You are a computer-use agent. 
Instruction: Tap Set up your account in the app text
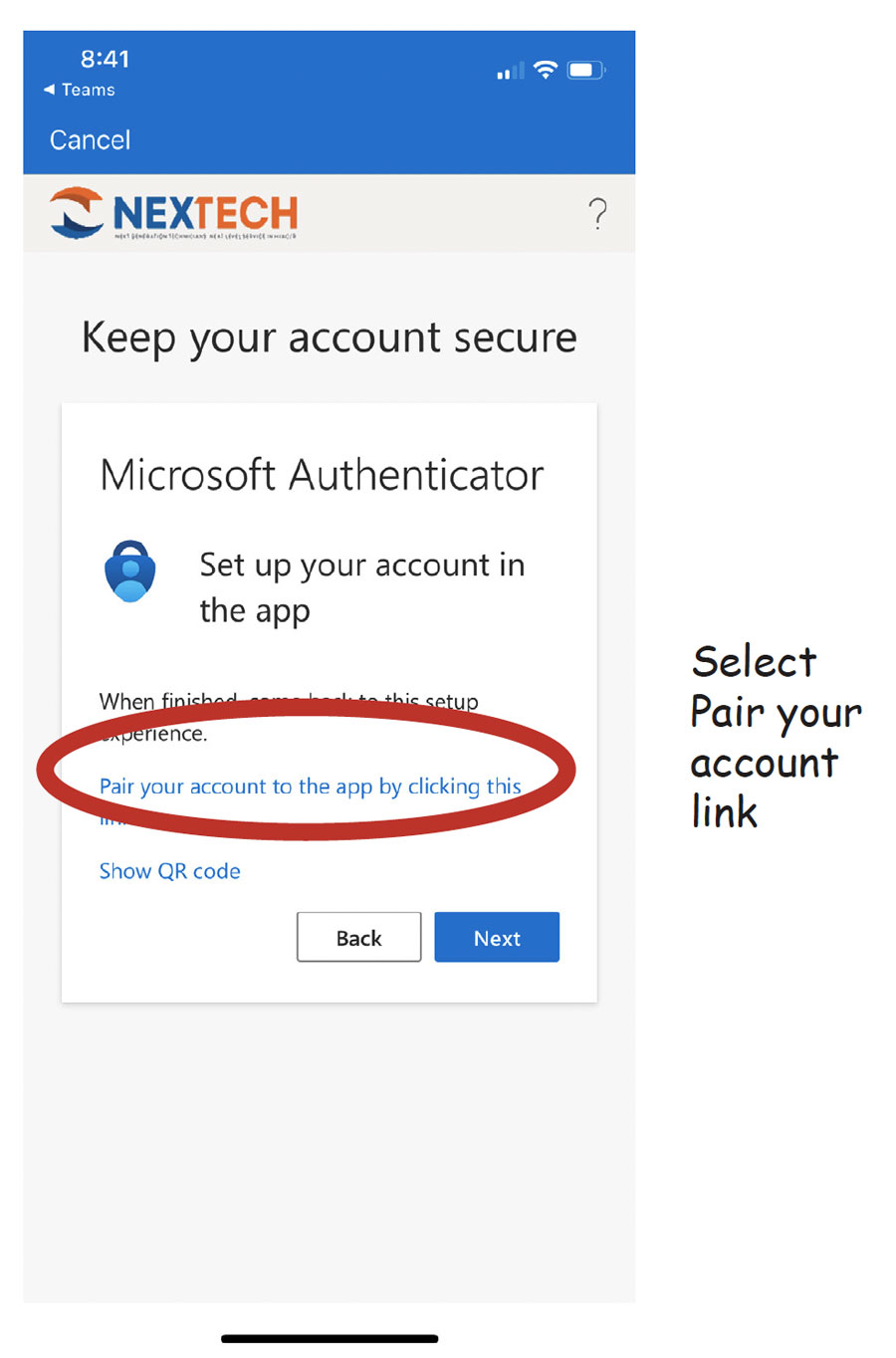361,587
